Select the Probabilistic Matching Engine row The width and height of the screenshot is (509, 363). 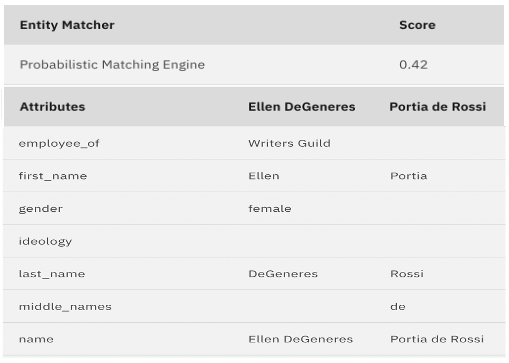click(x=254, y=65)
